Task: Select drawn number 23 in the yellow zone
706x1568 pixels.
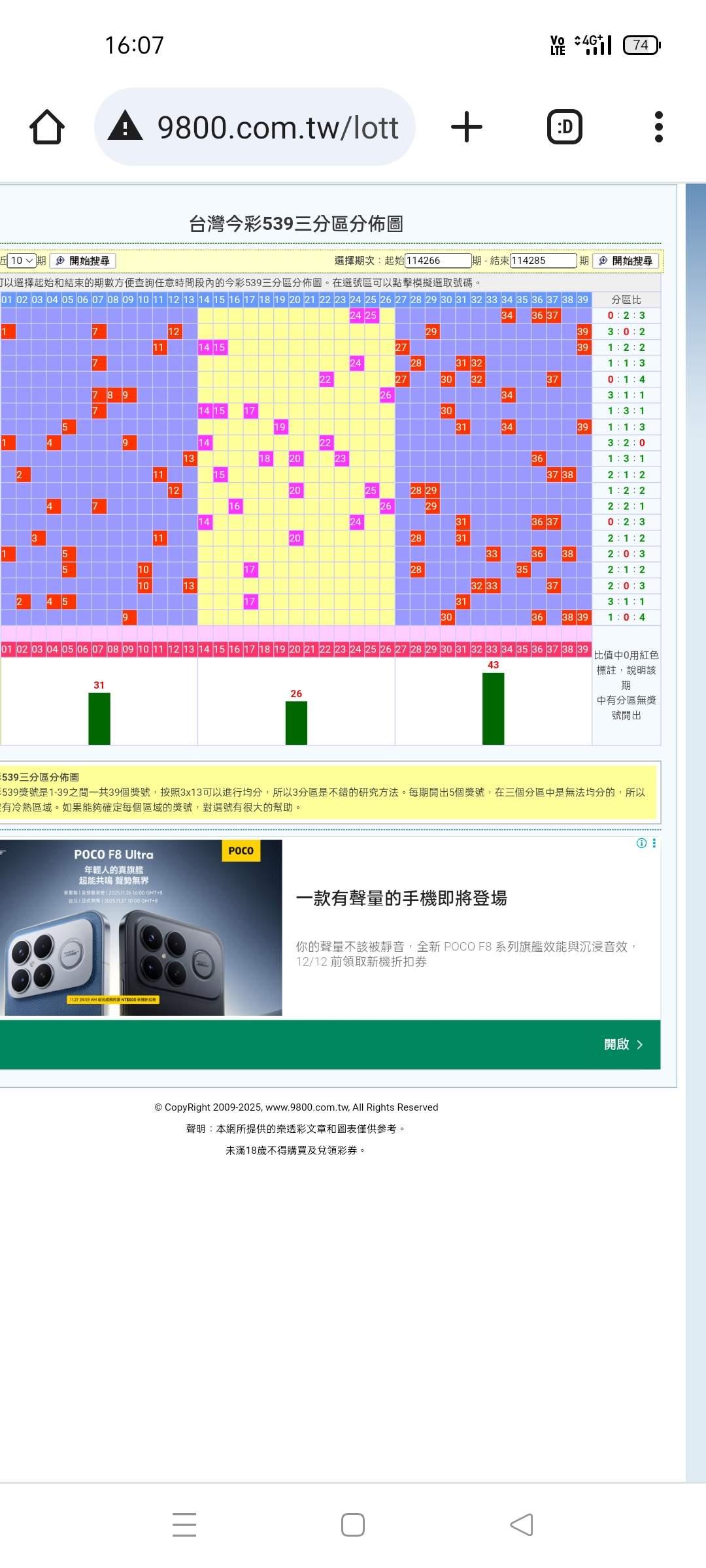Action: pyautogui.click(x=341, y=459)
